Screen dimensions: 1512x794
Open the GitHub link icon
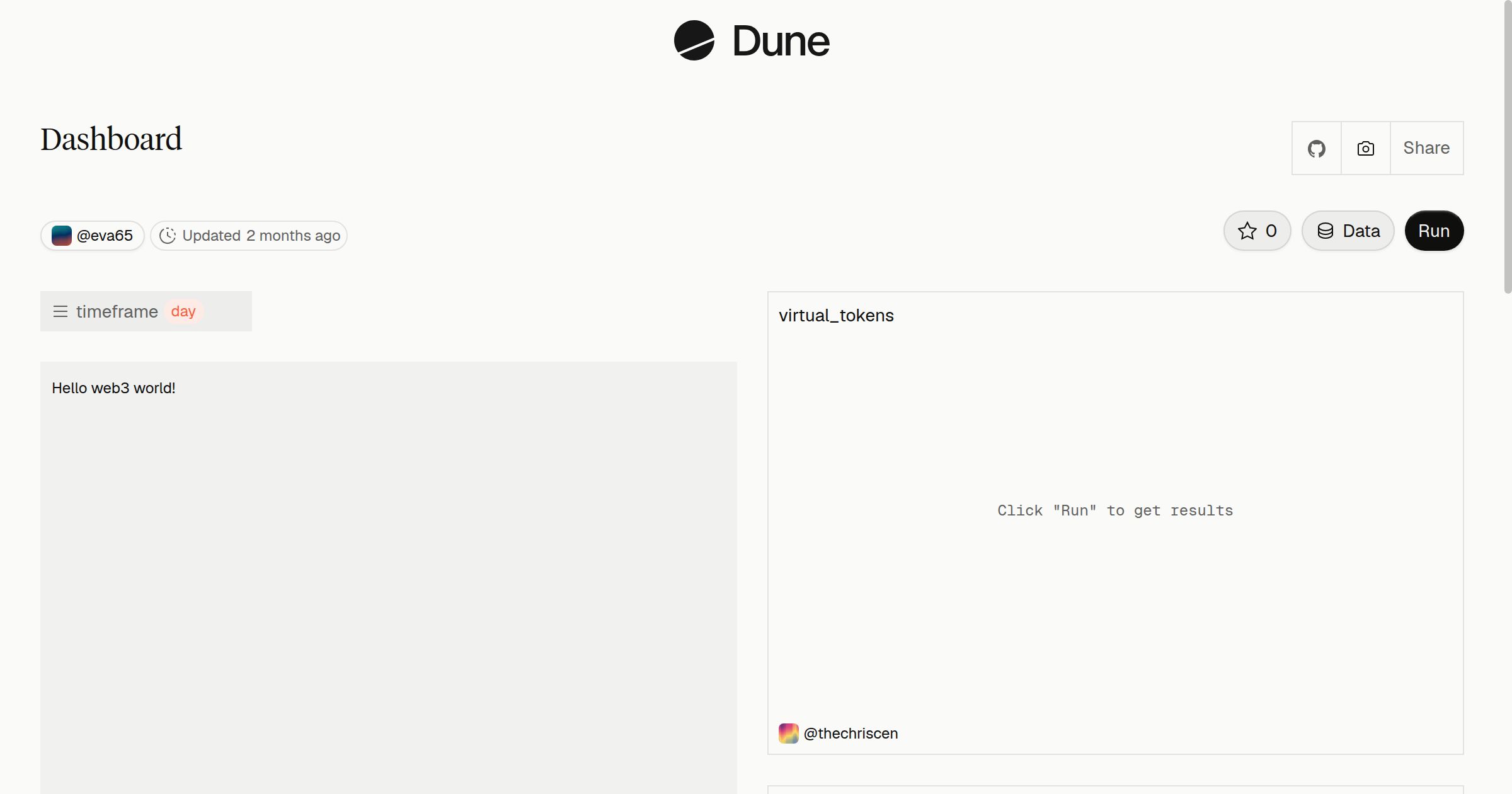click(x=1316, y=148)
